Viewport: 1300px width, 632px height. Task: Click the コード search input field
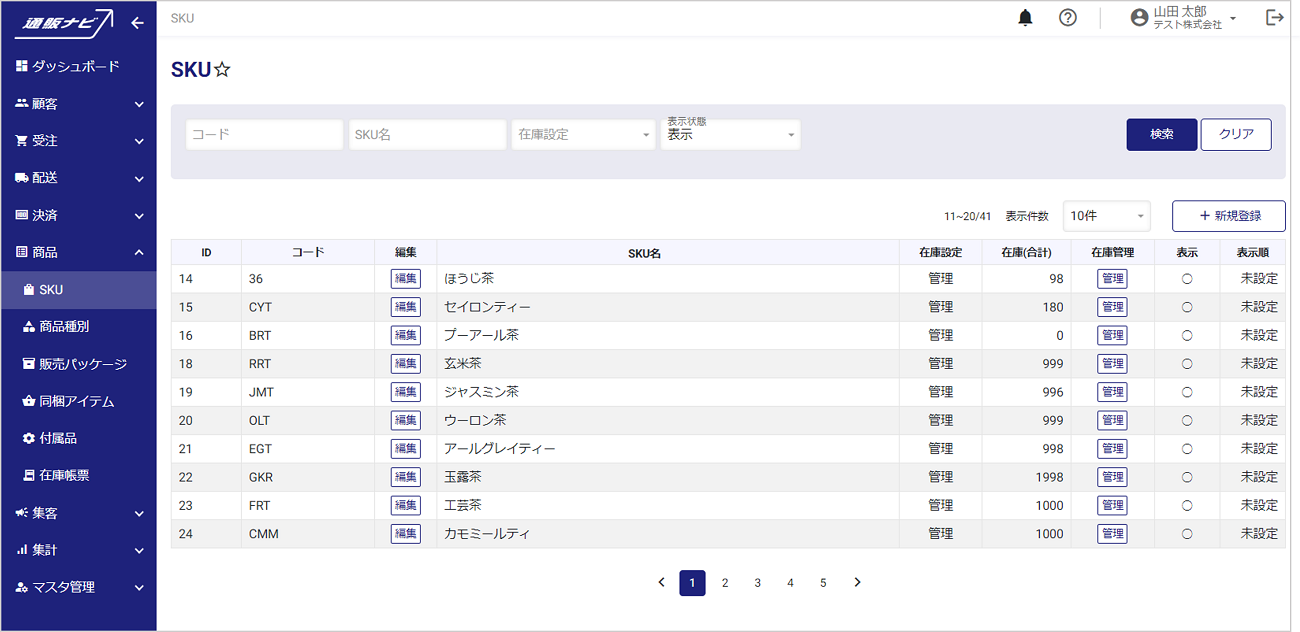tap(264, 135)
